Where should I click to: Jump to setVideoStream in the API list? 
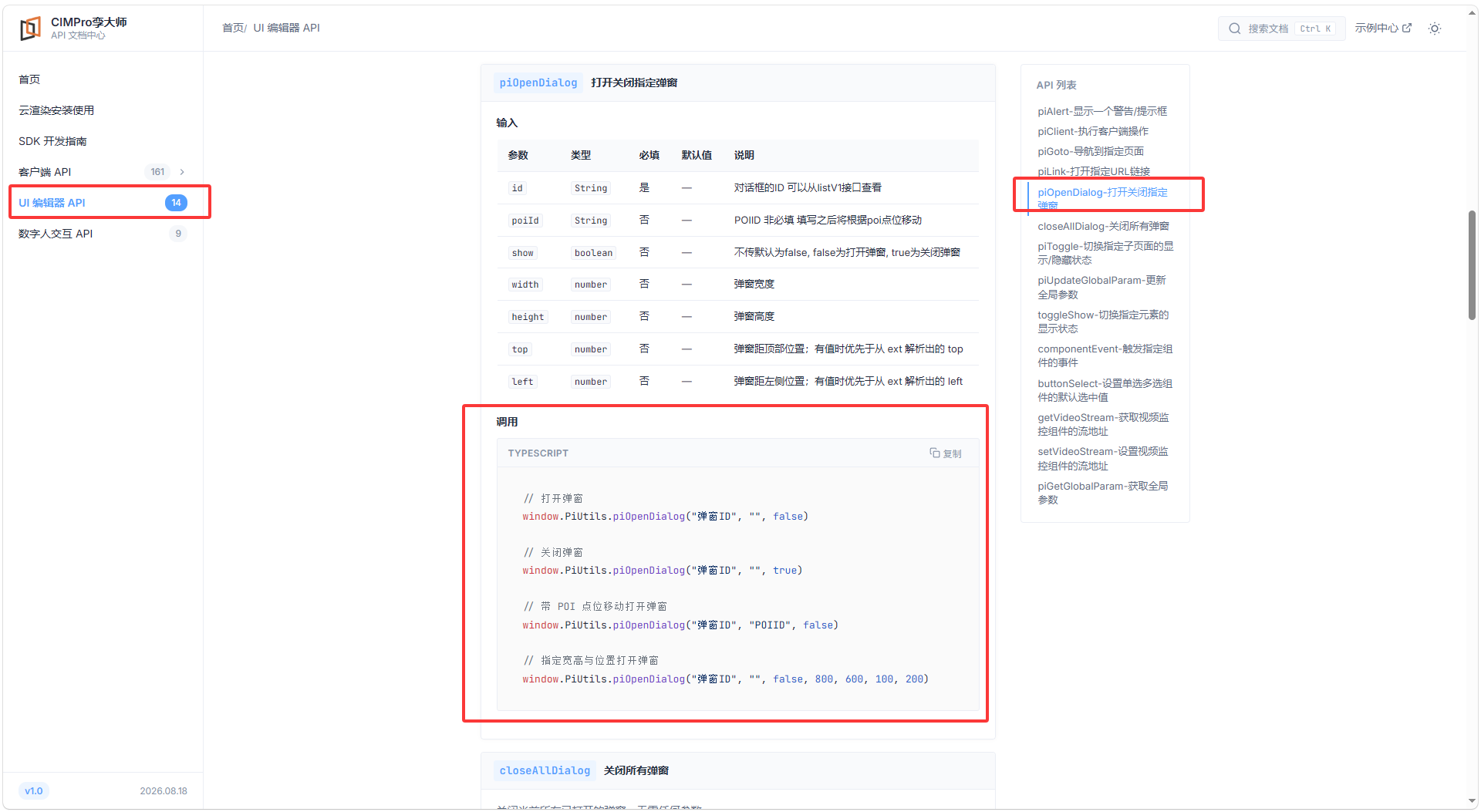(1103, 458)
